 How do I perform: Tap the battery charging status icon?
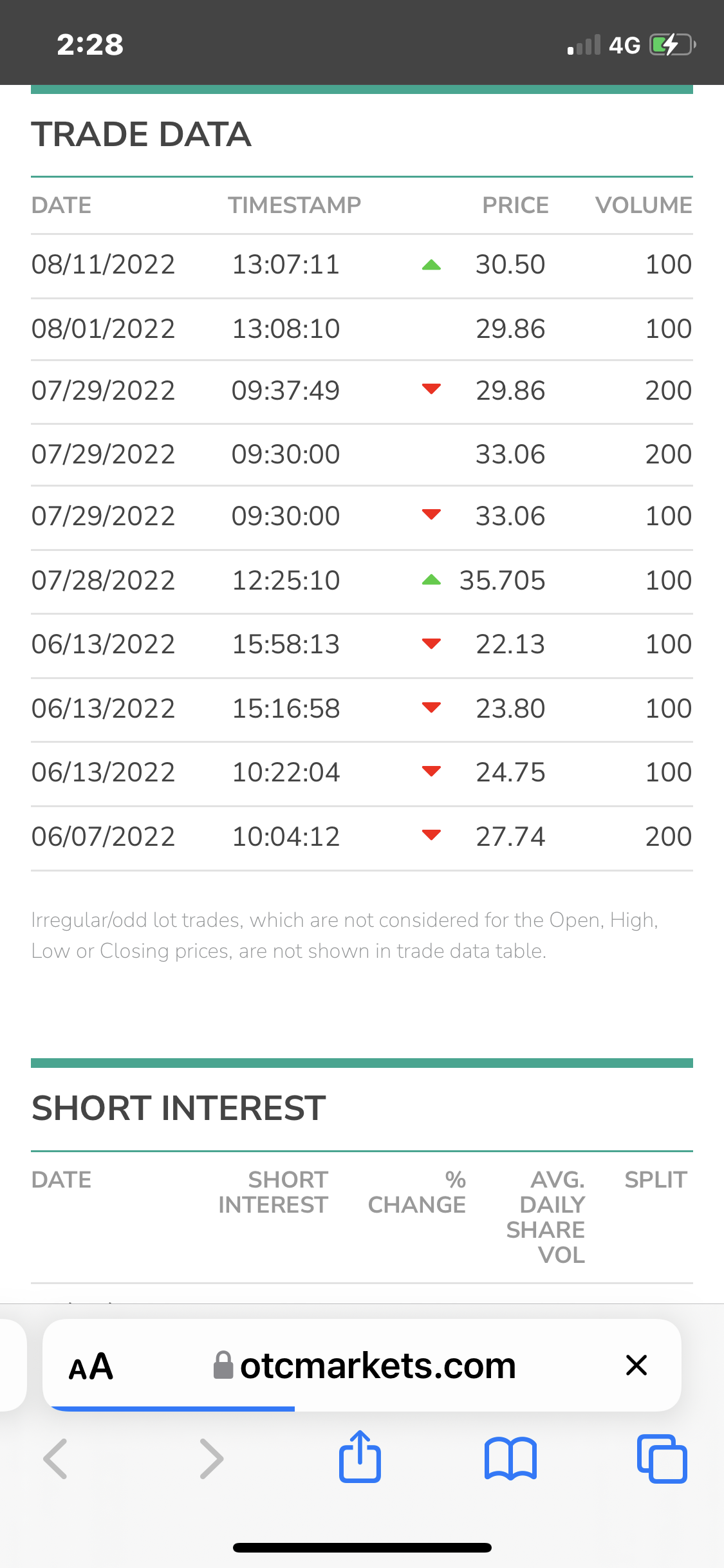[673, 44]
